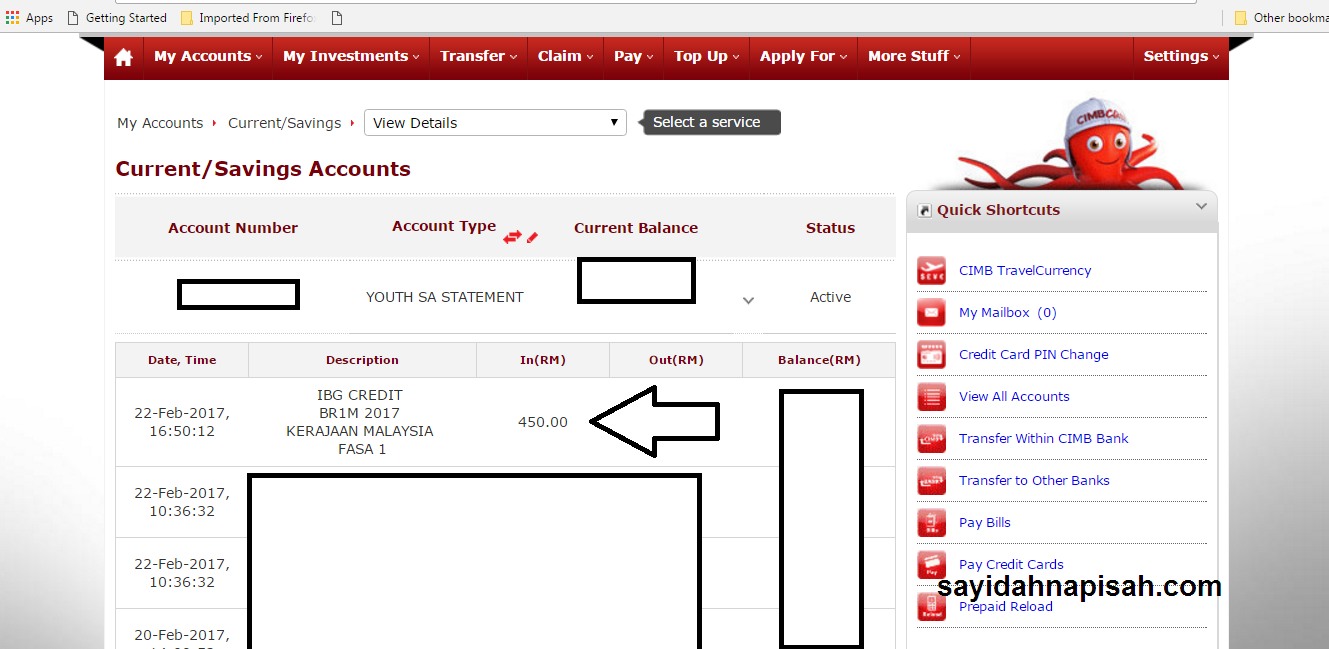
Task: Open the Top Up menu
Action: click(x=706, y=57)
